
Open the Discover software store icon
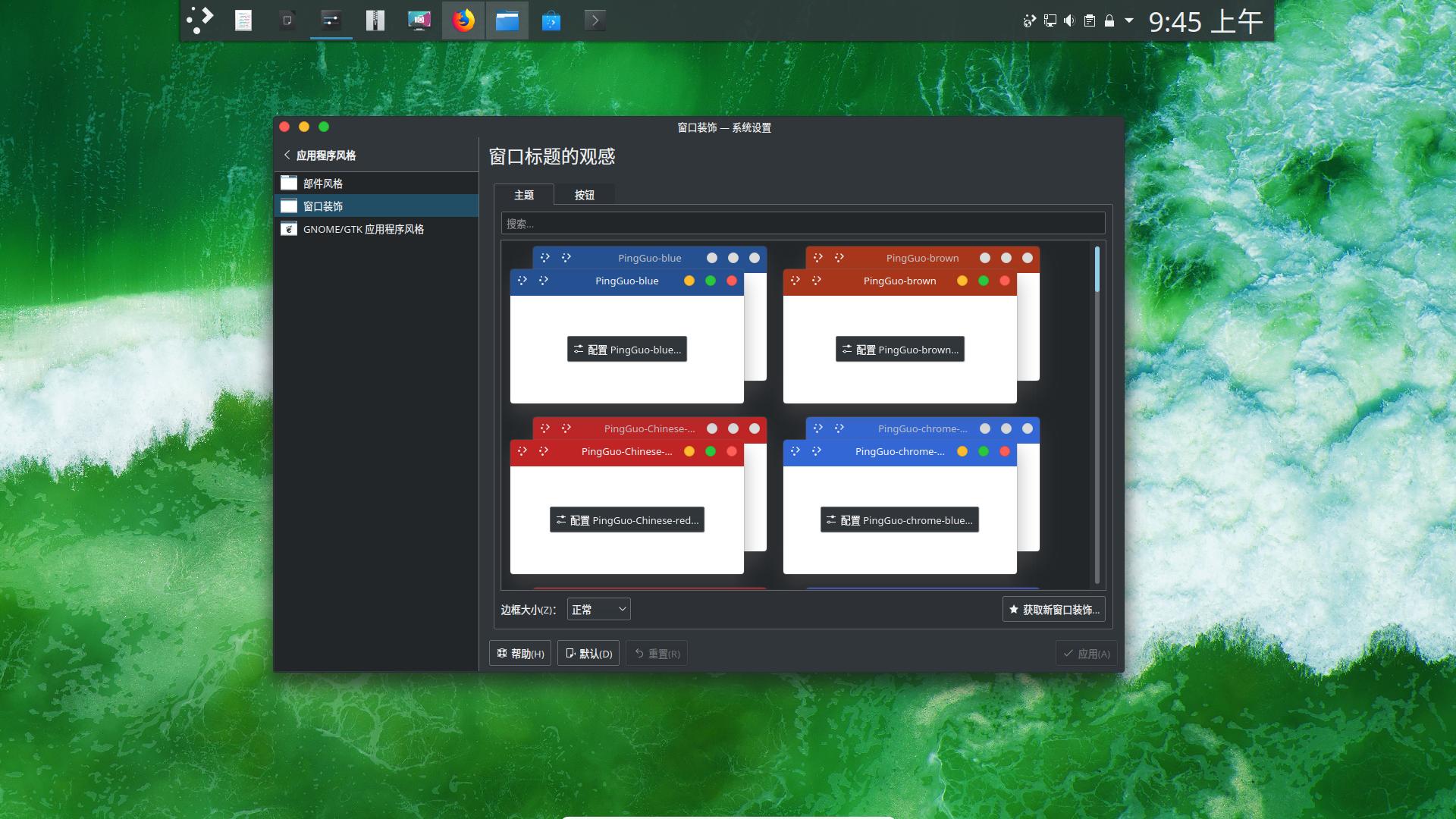551,20
